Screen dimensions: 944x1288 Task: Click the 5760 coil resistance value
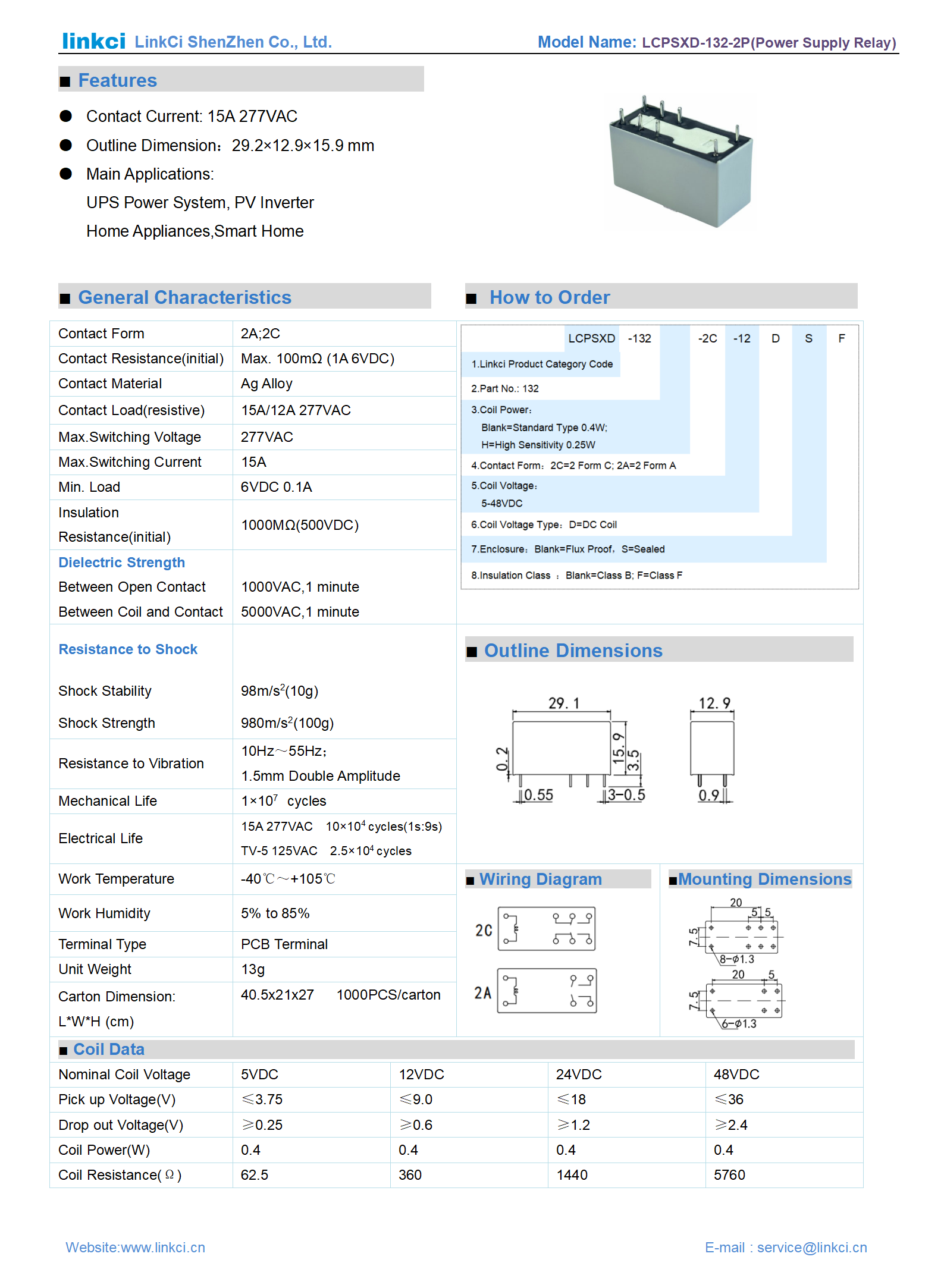729,1174
